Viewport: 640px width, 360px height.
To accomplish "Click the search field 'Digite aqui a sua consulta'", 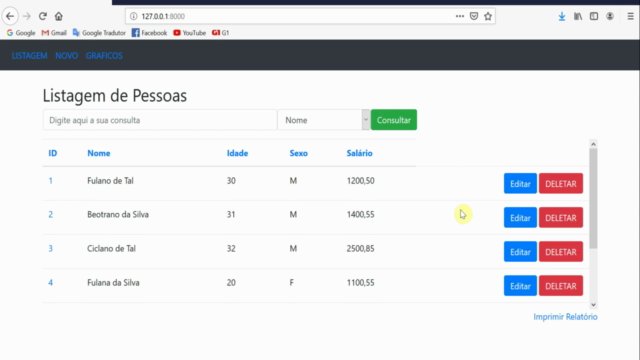I will pyautogui.click(x=160, y=120).
